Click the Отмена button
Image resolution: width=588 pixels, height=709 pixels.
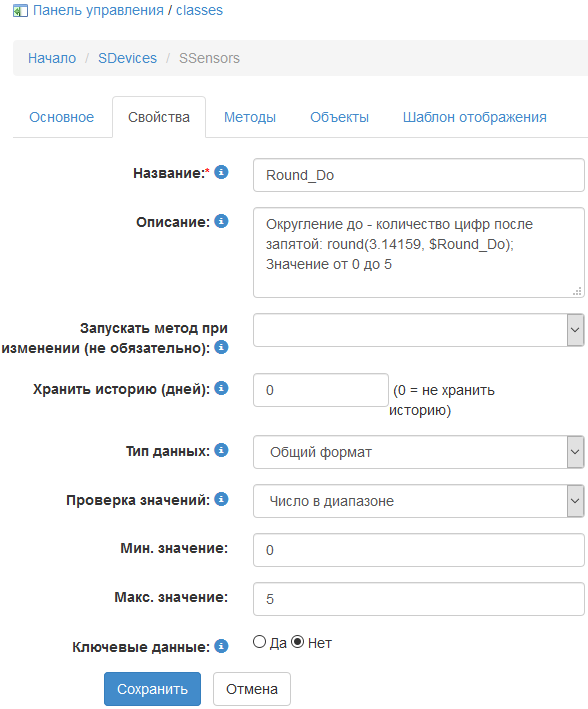[x=252, y=689]
